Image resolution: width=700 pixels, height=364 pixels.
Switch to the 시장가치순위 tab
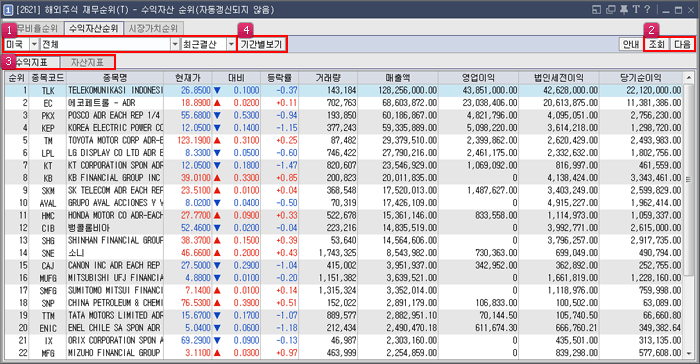[x=153, y=29]
